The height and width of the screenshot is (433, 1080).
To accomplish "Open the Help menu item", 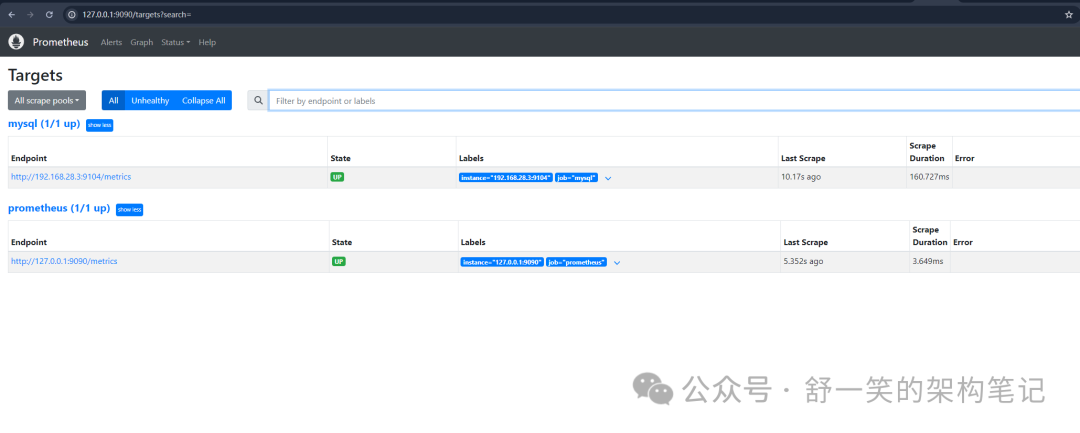I will [x=207, y=42].
